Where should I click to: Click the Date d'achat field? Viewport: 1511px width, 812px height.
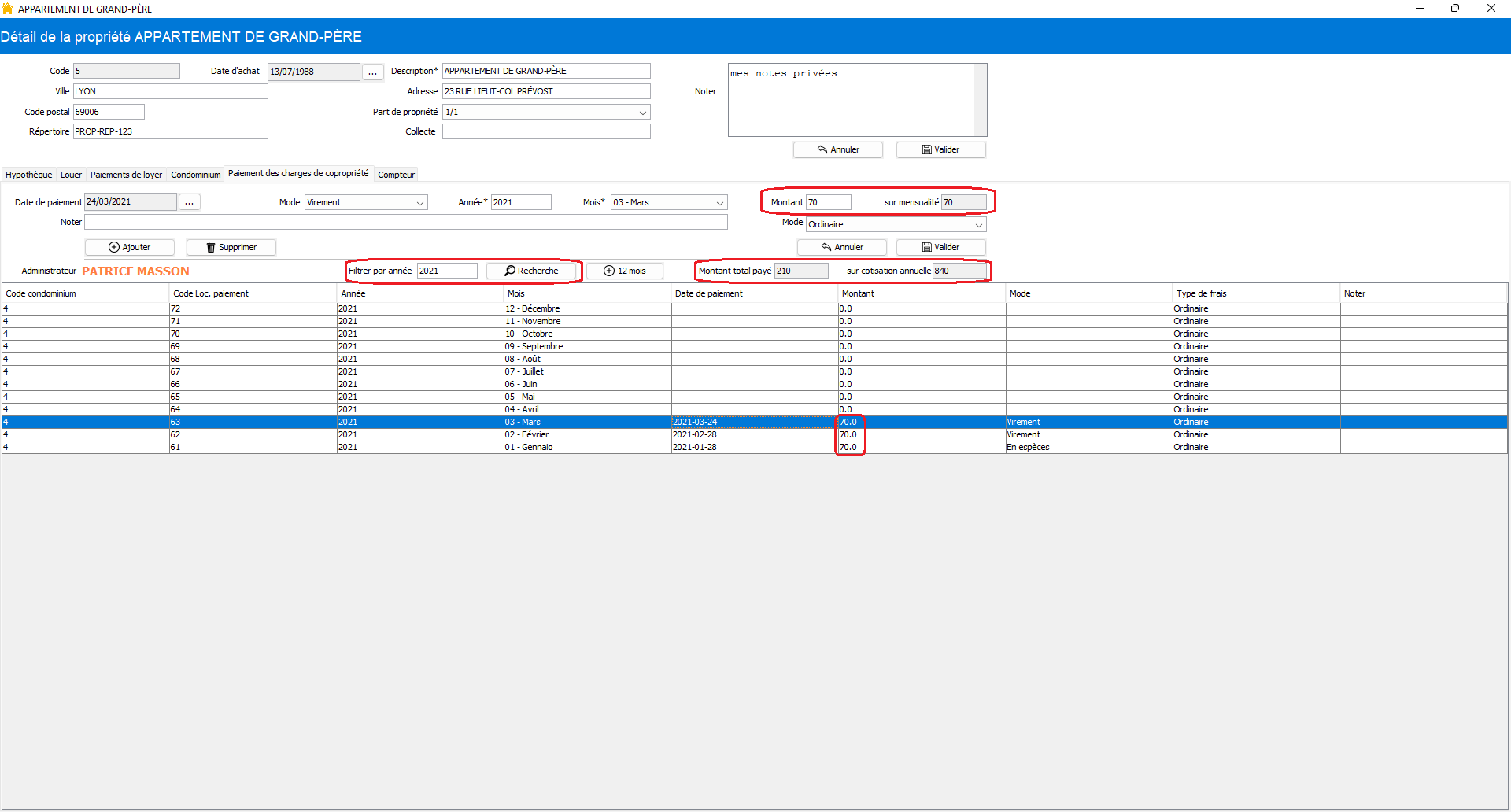coord(314,72)
